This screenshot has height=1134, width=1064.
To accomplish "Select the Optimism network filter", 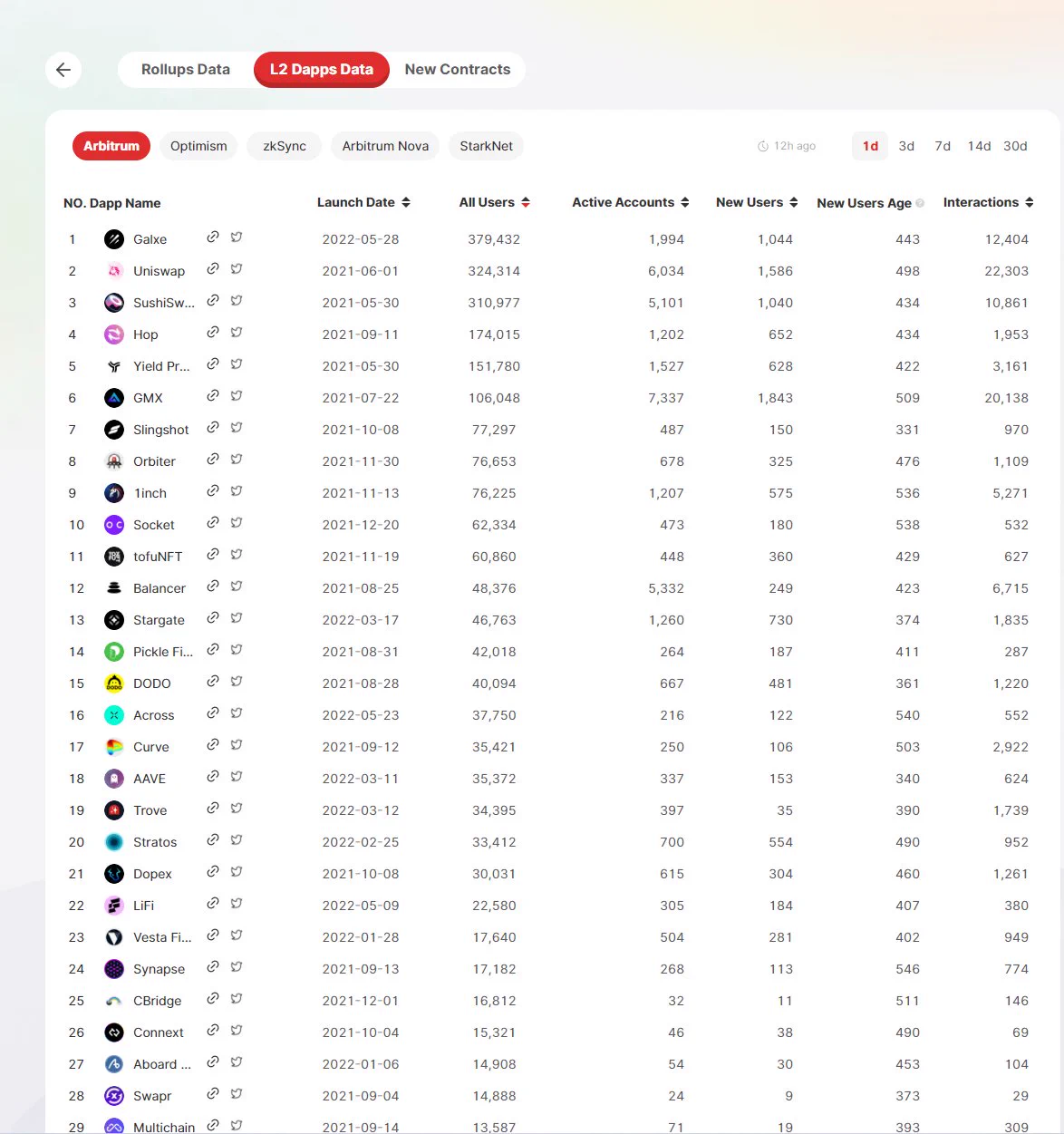I will pos(198,146).
